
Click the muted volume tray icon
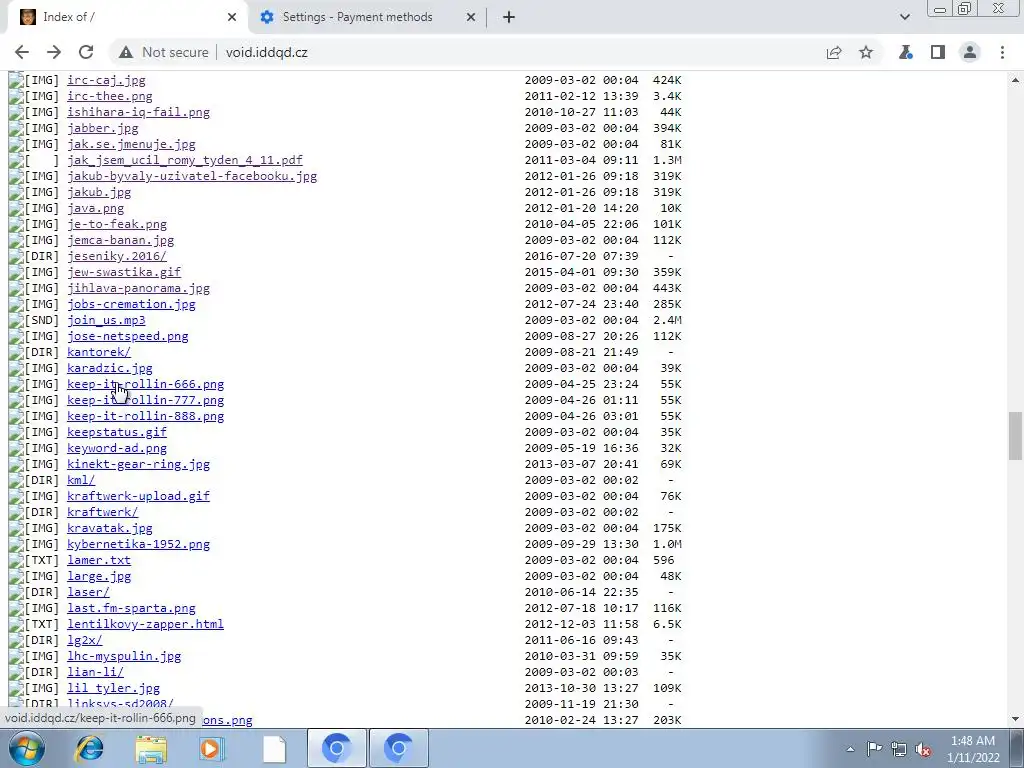[x=923, y=749]
